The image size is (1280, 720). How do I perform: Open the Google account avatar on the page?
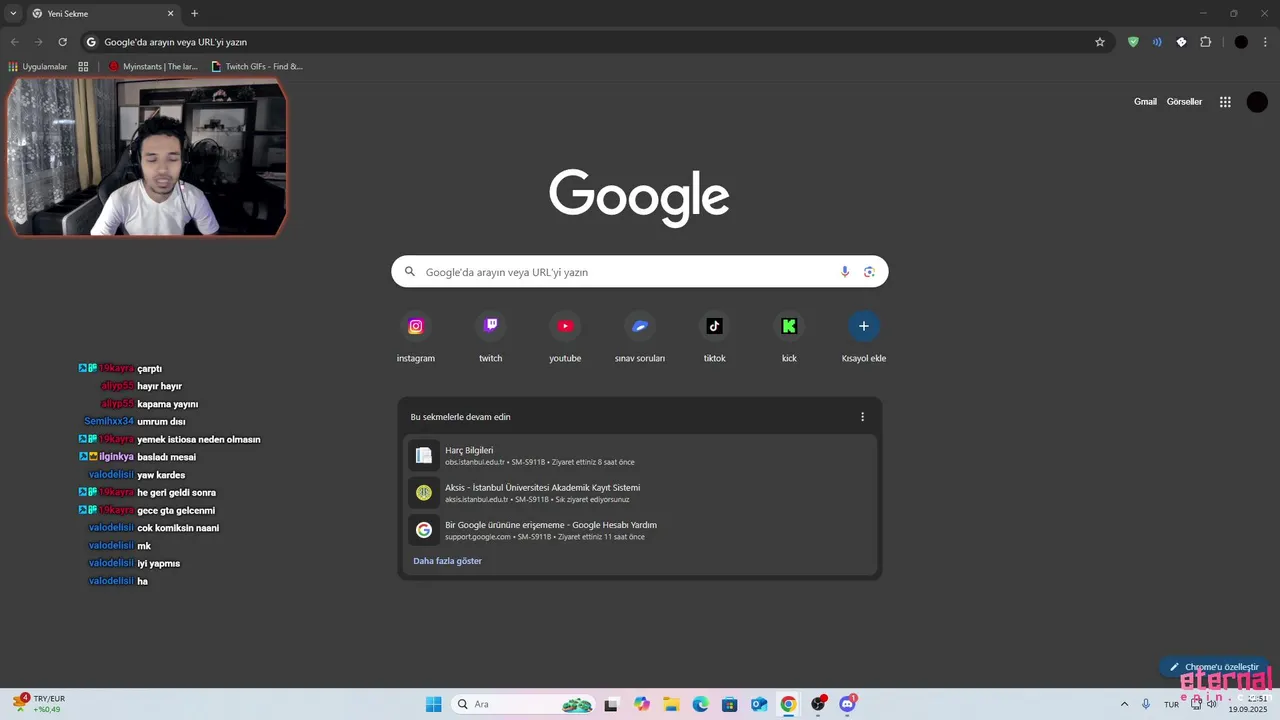pyautogui.click(x=1257, y=102)
